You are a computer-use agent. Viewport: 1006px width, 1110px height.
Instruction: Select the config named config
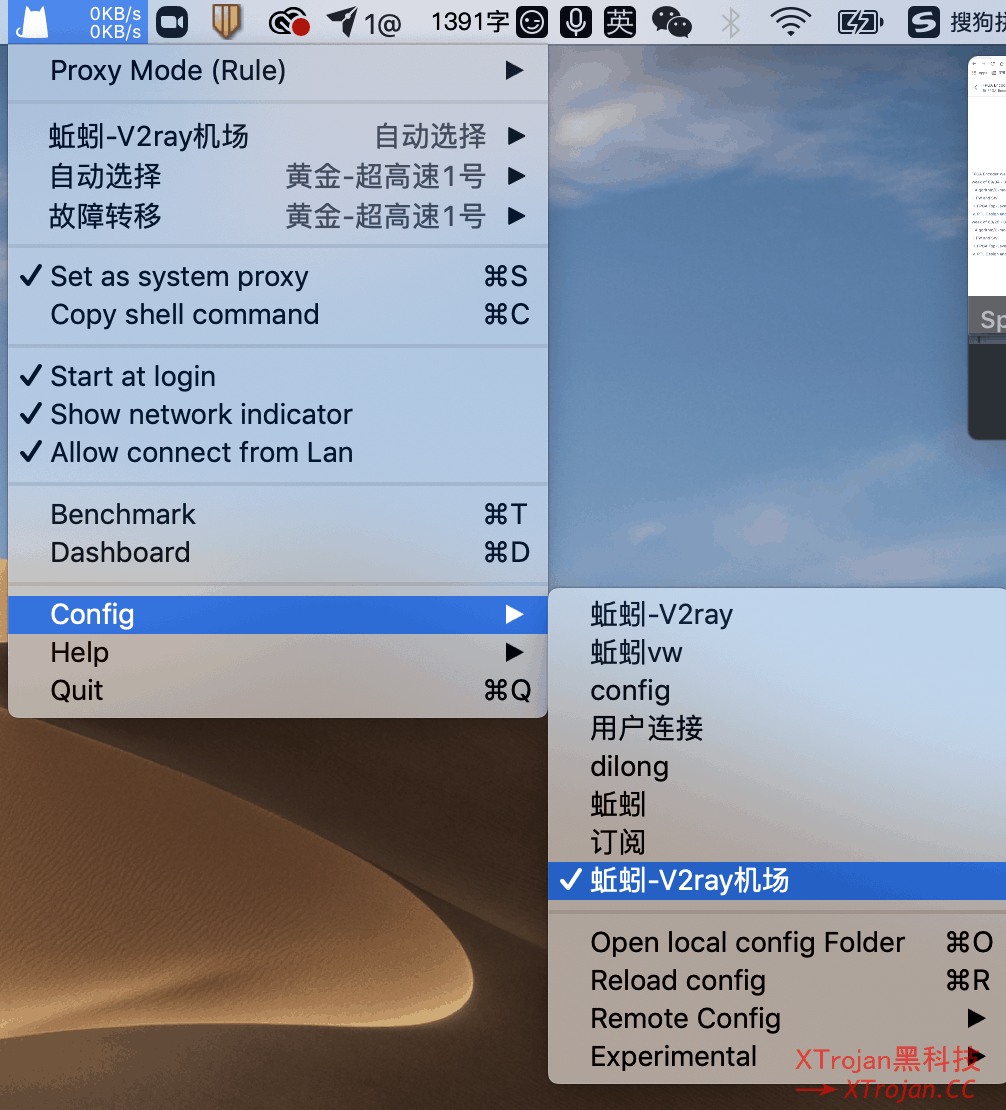coord(777,690)
